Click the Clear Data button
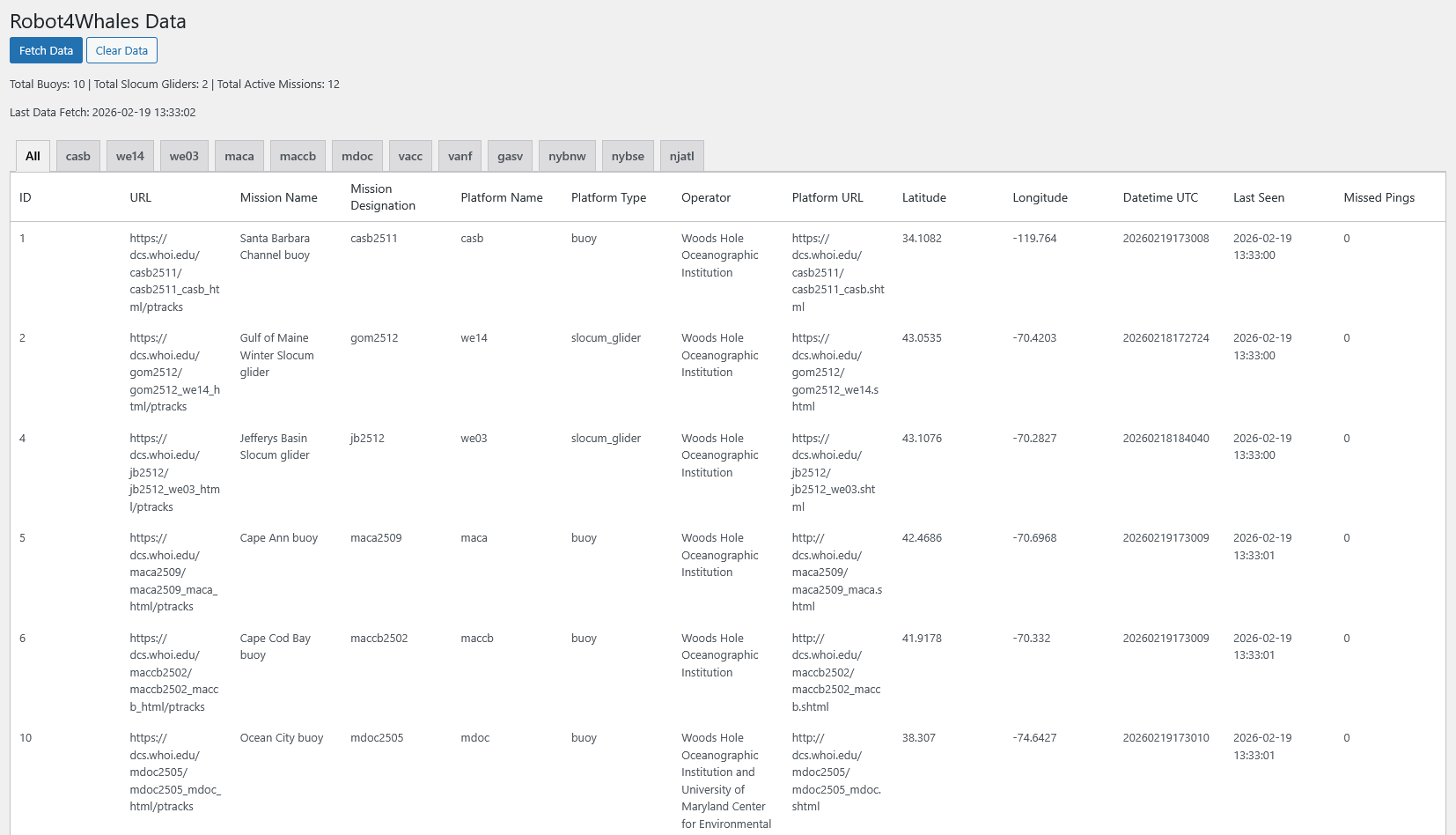The height and width of the screenshot is (835, 1456). (121, 50)
